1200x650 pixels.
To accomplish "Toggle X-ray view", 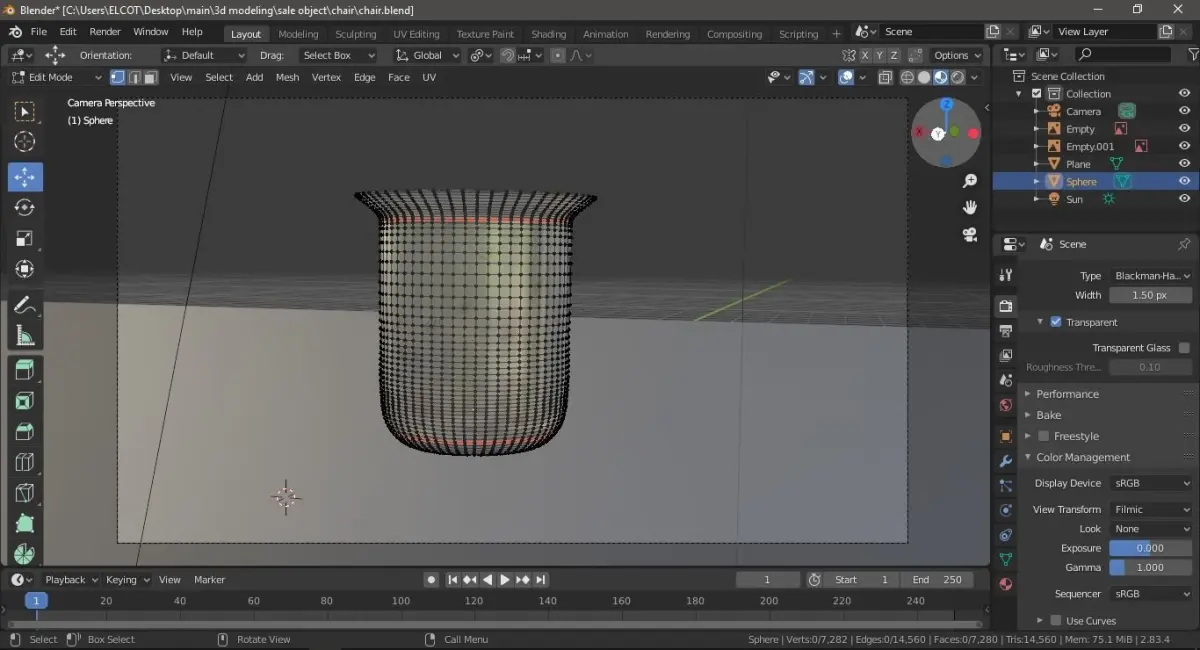I will [x=885, y=77].
